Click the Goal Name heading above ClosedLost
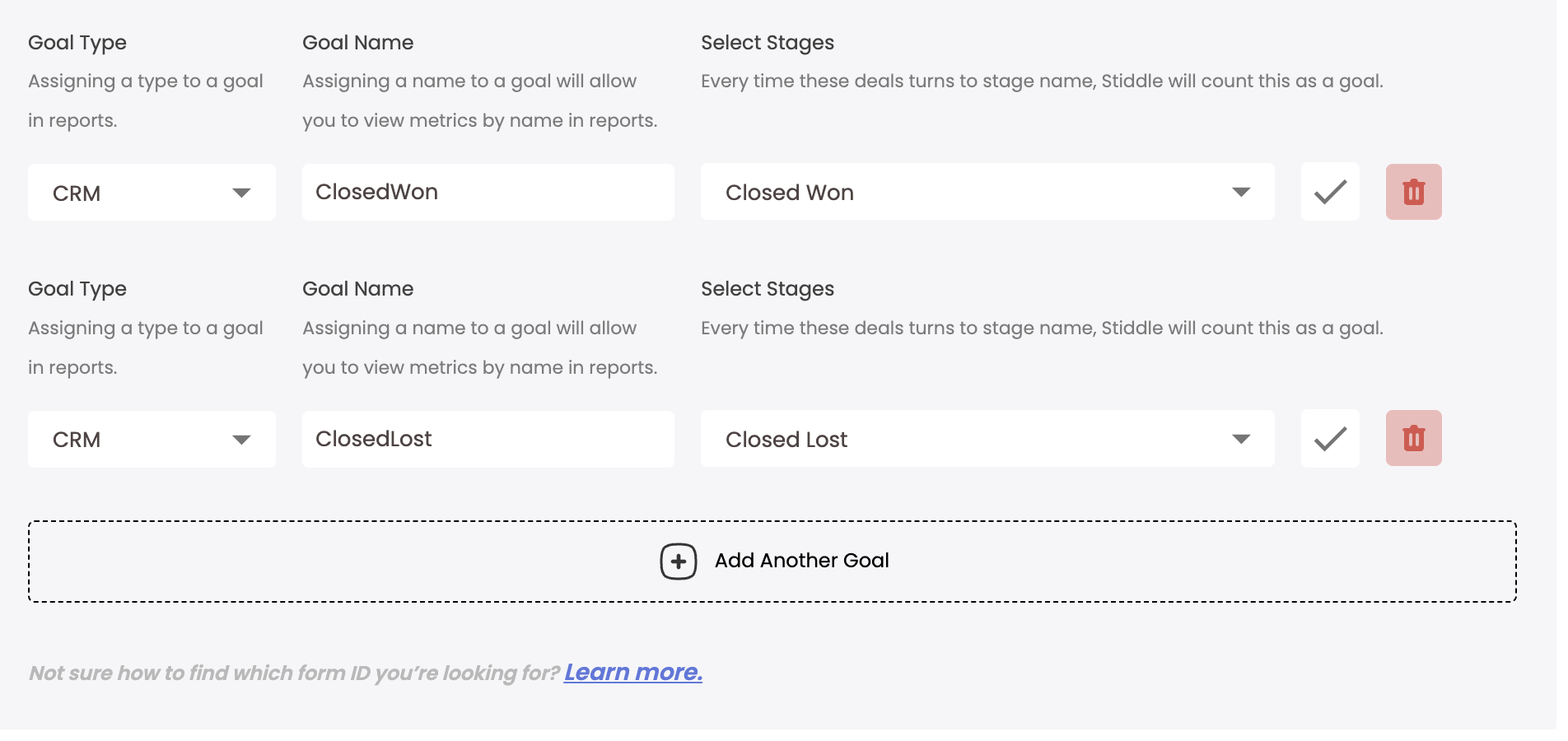The width and height of the screenshot is (1568, 741). click(x=357, y=289)
